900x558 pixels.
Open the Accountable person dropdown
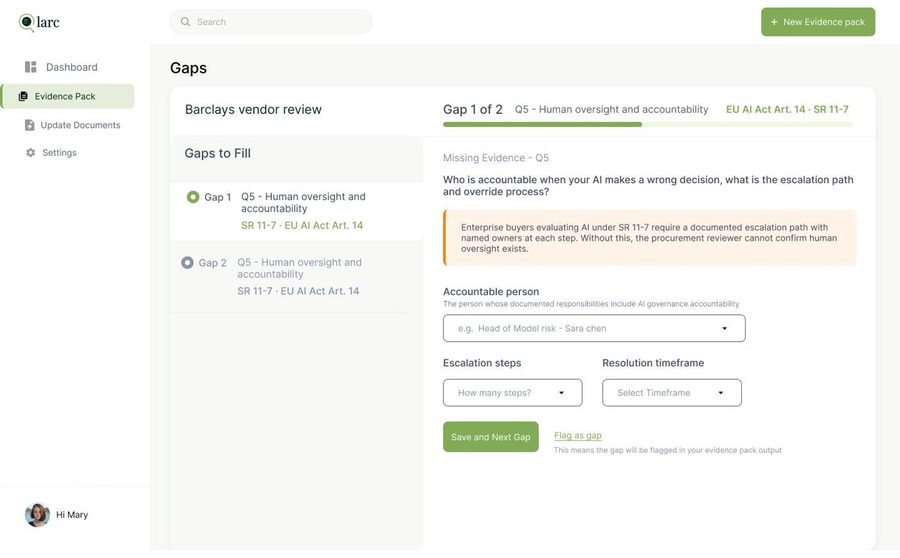tap(594, 328)
